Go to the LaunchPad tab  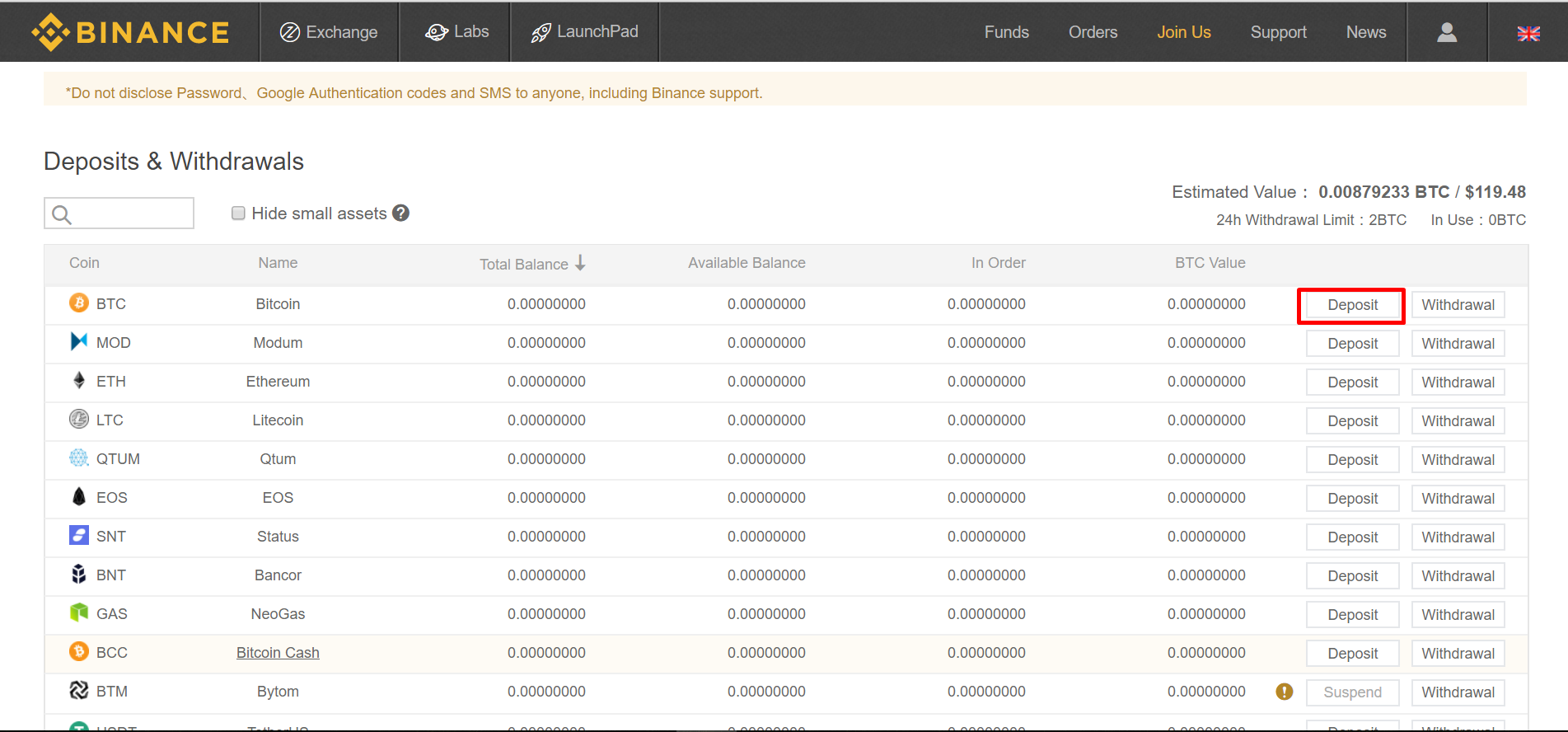point(585,32)
